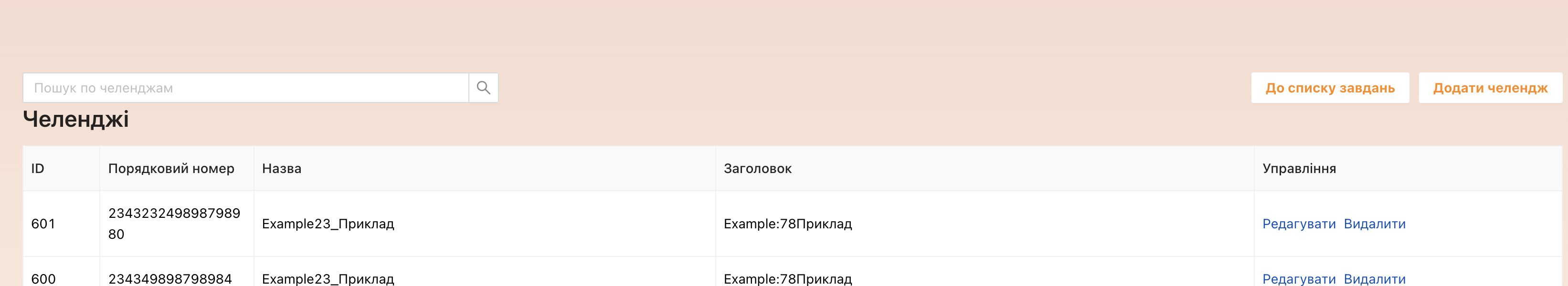The height and width of the screenshot is (286, 1568).
Task: Click the 'ID' column header
Action: pos(38,168)
